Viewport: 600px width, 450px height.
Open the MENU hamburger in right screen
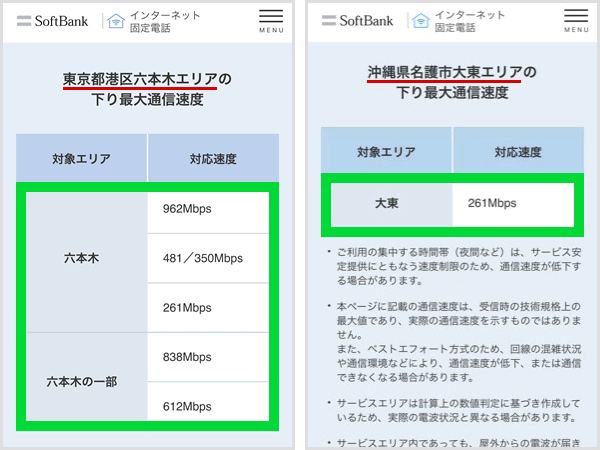576,21
